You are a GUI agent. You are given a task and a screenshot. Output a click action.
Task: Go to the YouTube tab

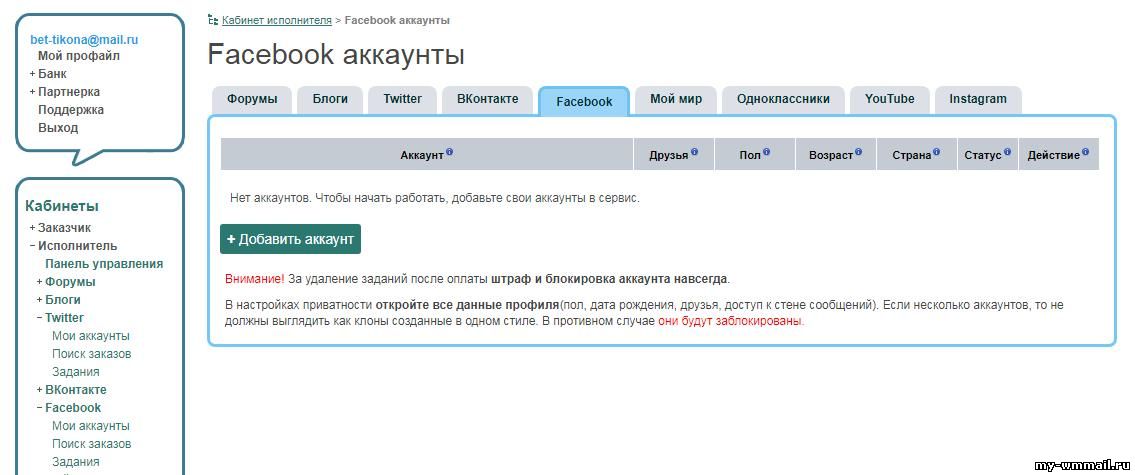coord(890,100)
